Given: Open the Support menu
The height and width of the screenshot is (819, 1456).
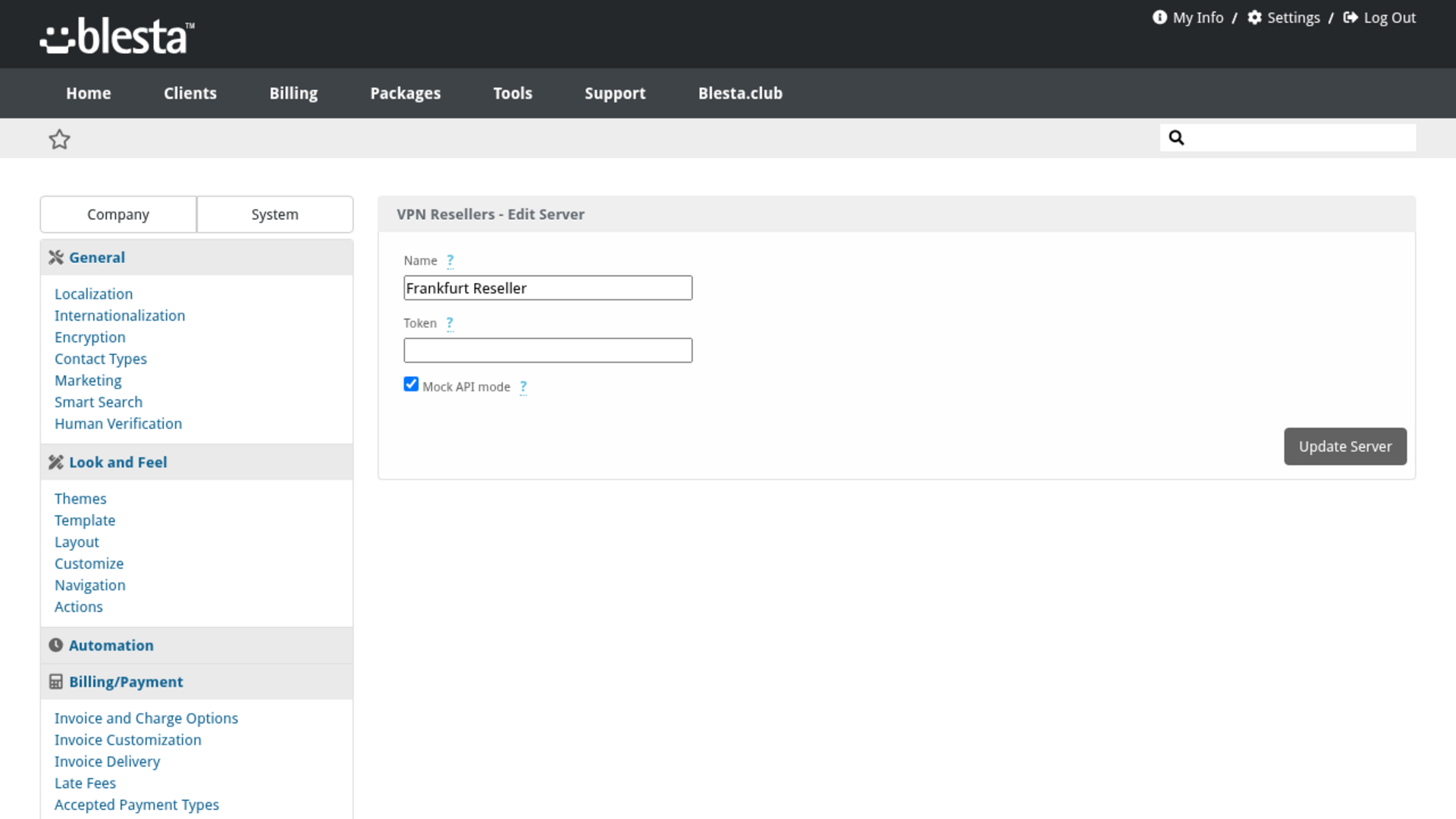Looking at the screenshot, I should 615,93.
